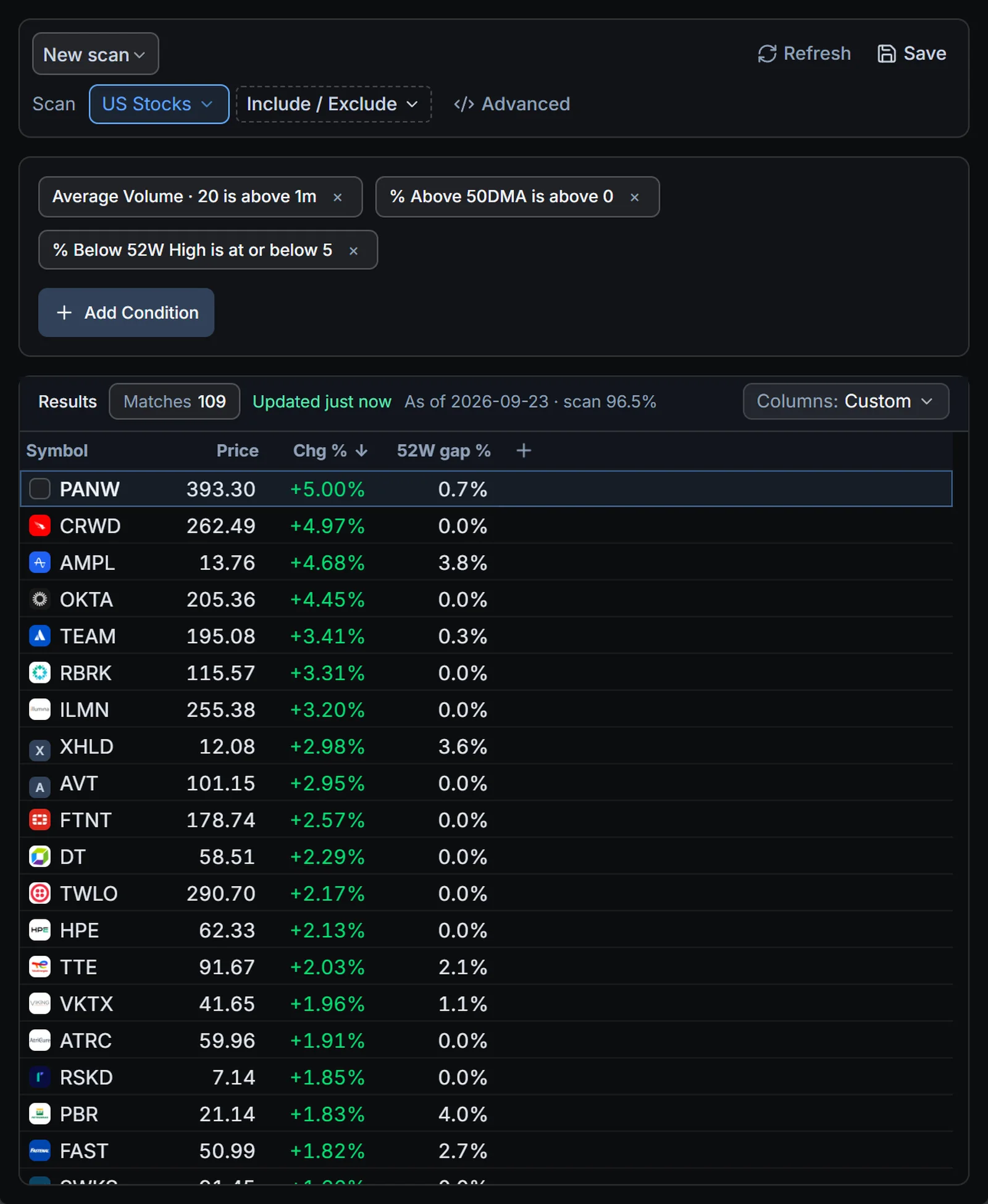The width and height of the screenshot is (988, 1204).
Task: Click the Refresh icon button
Action: click(x=803, y=54)
